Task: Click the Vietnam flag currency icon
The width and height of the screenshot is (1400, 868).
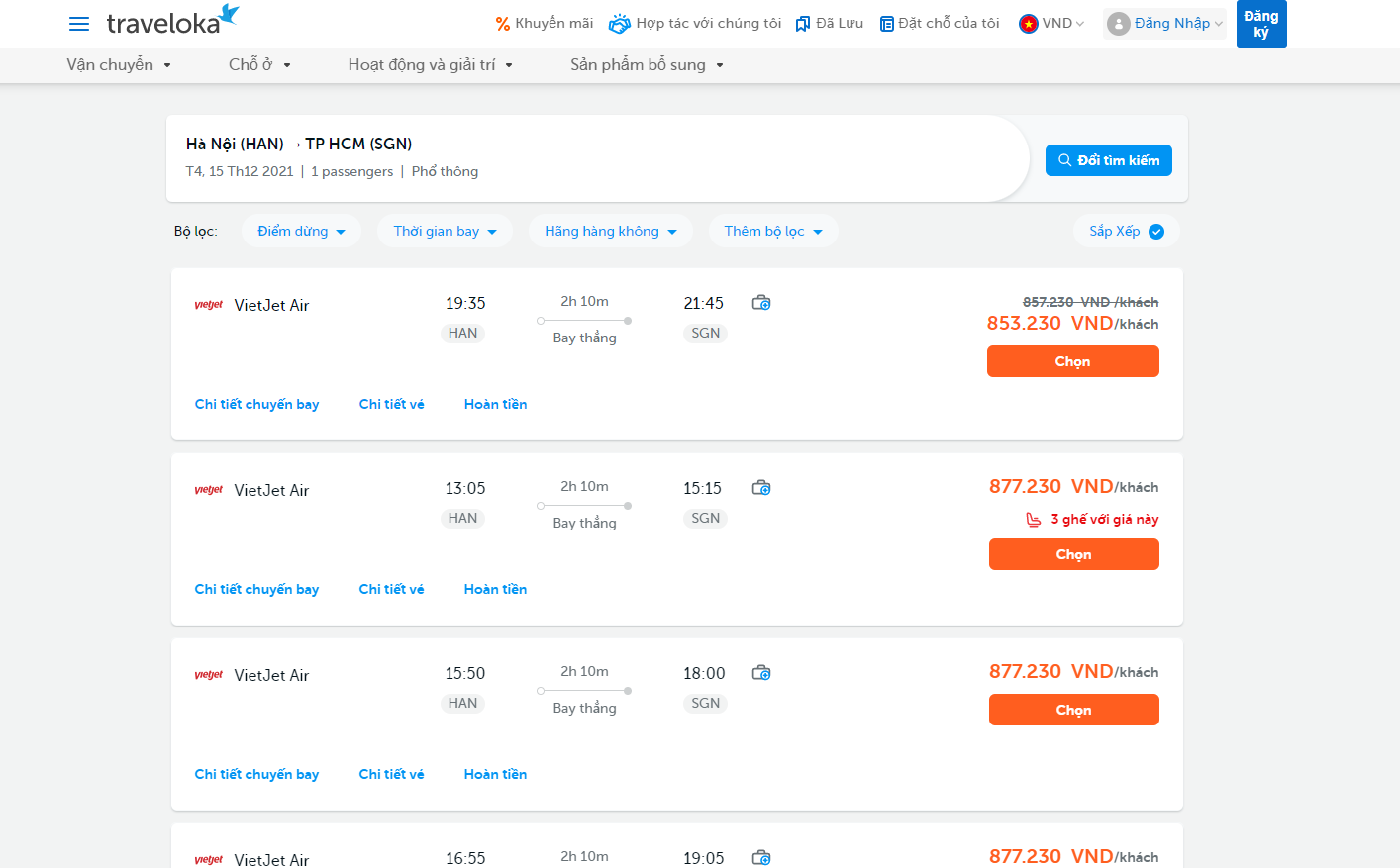Action: click(1029, 24)
